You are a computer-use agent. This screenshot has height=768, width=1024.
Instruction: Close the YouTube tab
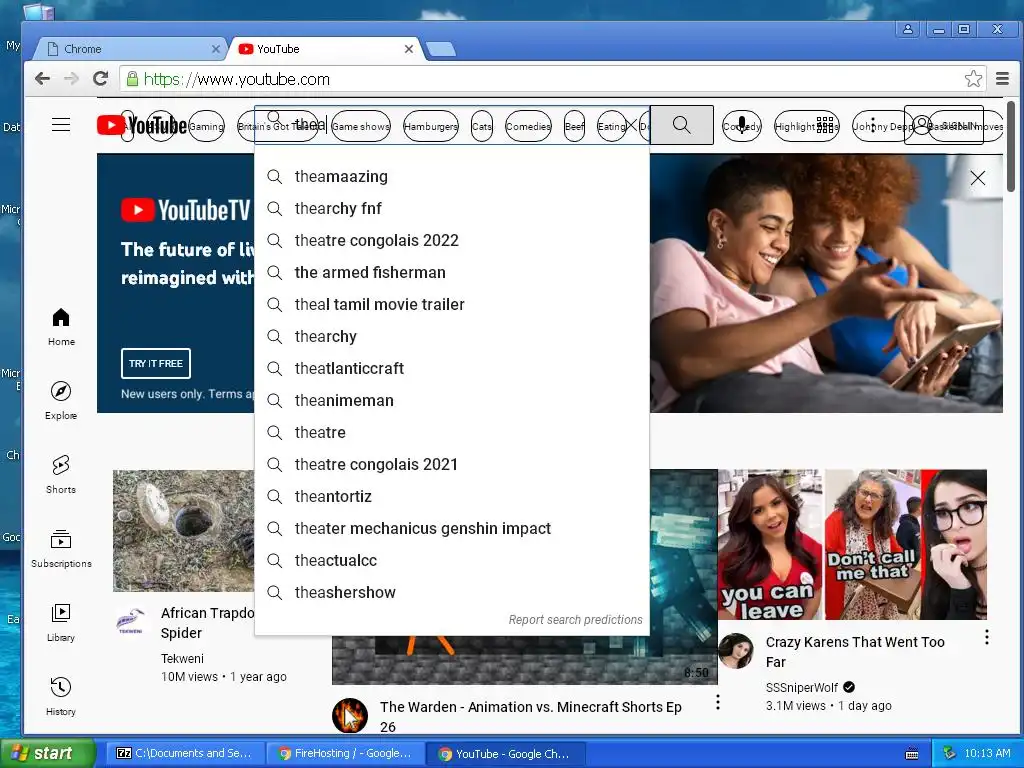409,49
